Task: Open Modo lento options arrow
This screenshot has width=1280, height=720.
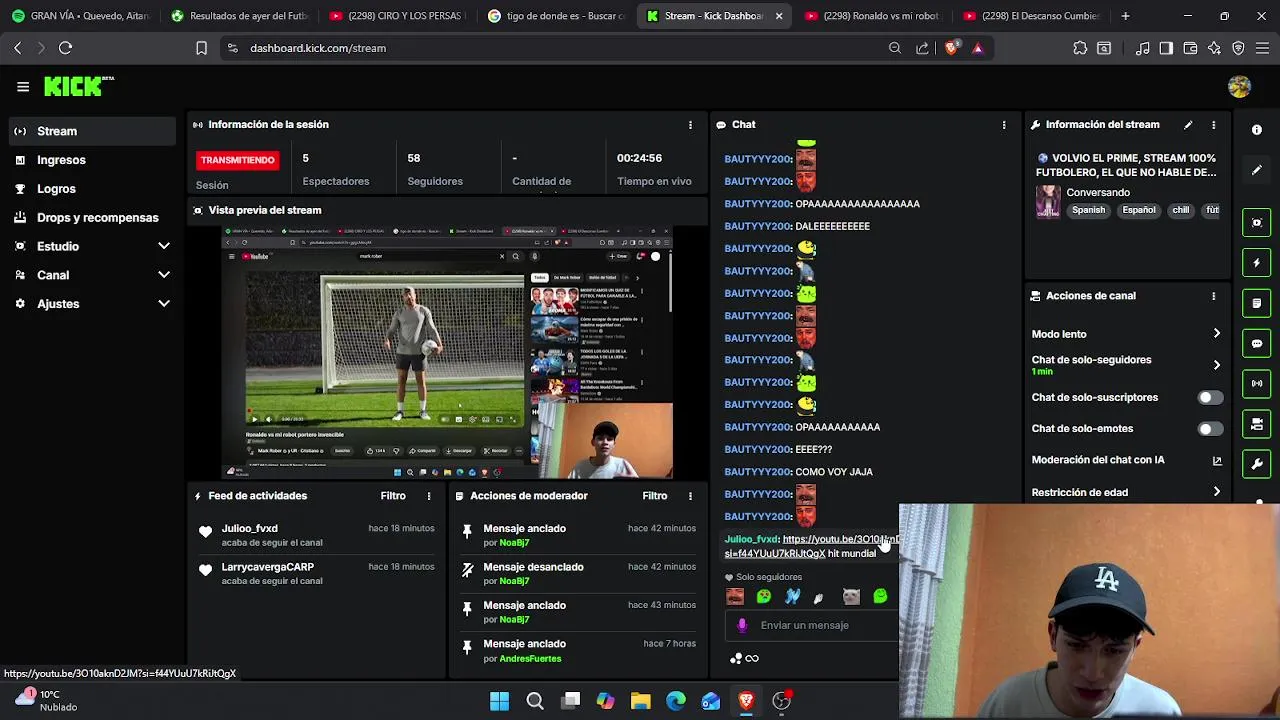Action: pyautogui.click(x=1217, y=334)
